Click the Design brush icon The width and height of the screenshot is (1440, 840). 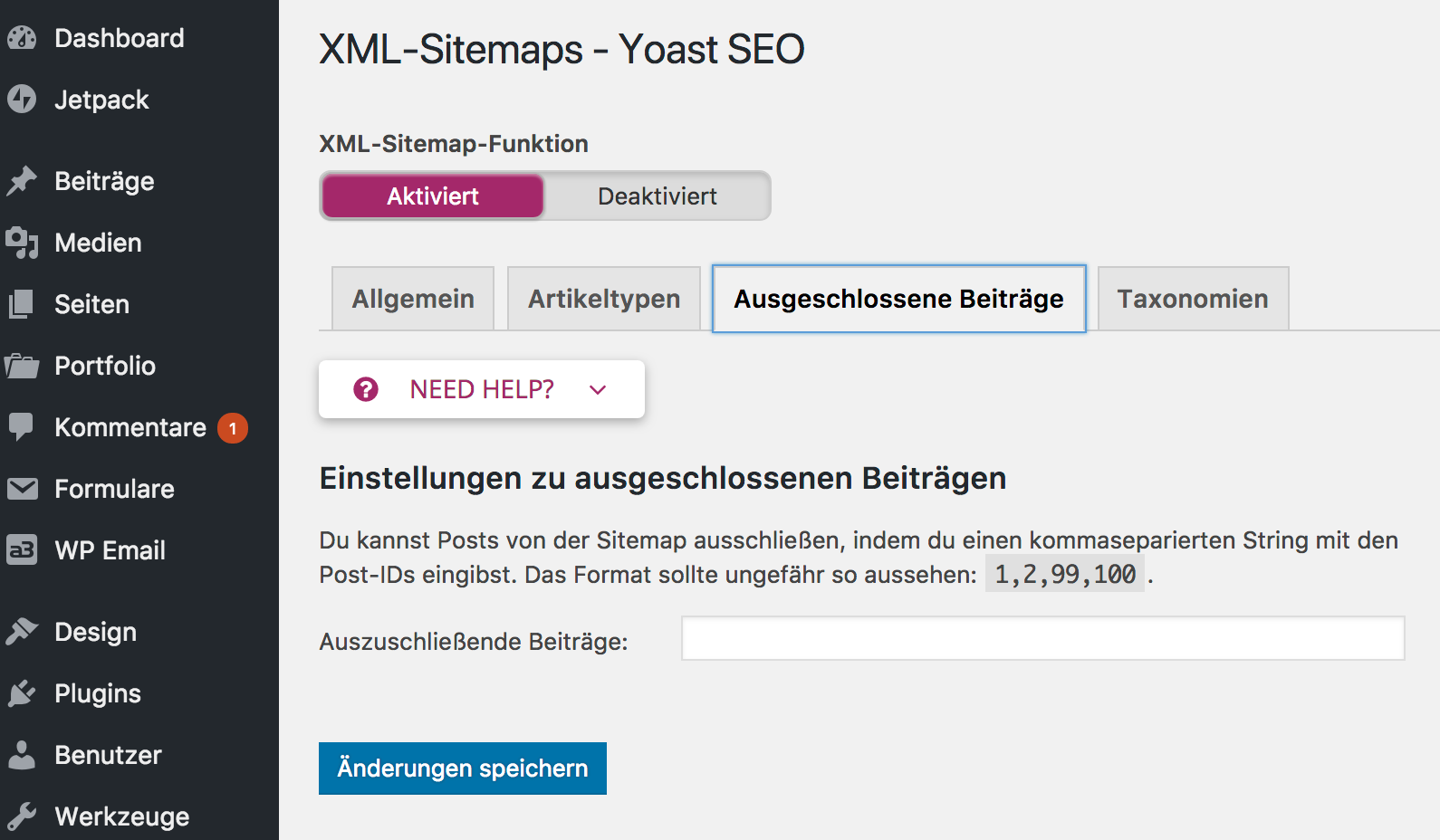click(x=22, y=632)
